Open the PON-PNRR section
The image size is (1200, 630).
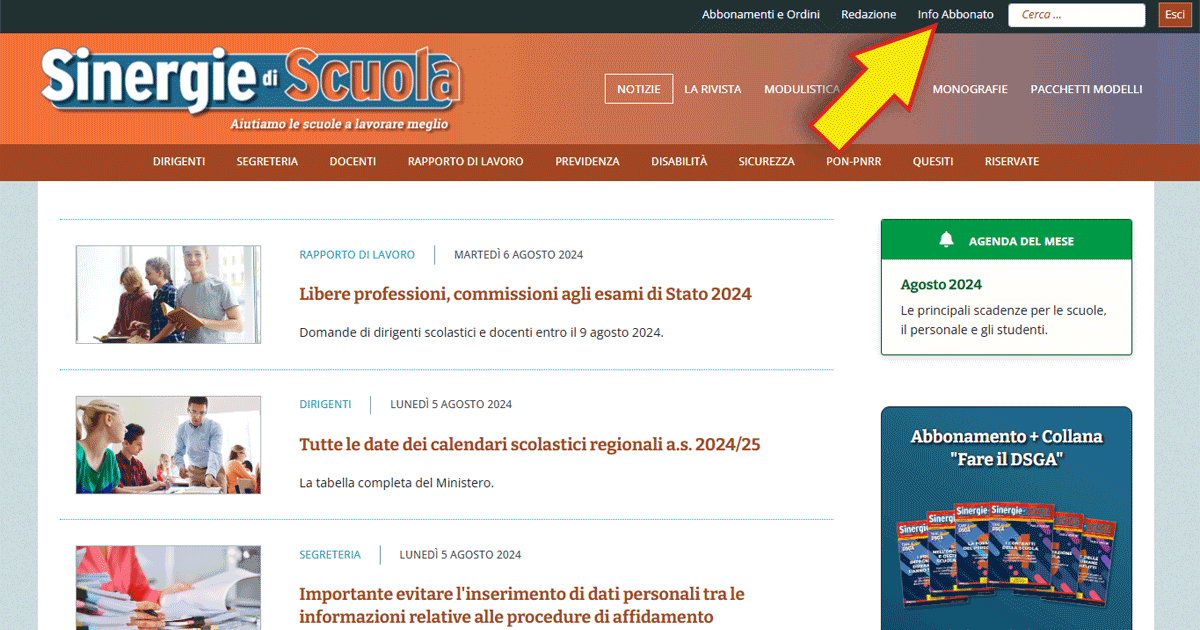coord(854,161)
